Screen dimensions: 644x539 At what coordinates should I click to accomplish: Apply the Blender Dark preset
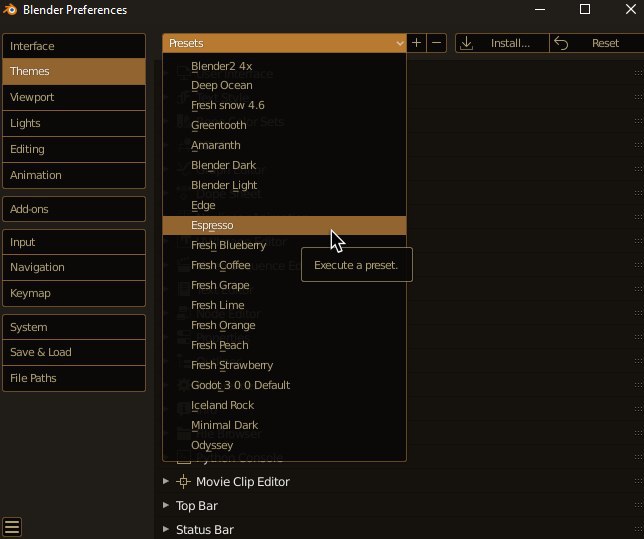point(284,166)
